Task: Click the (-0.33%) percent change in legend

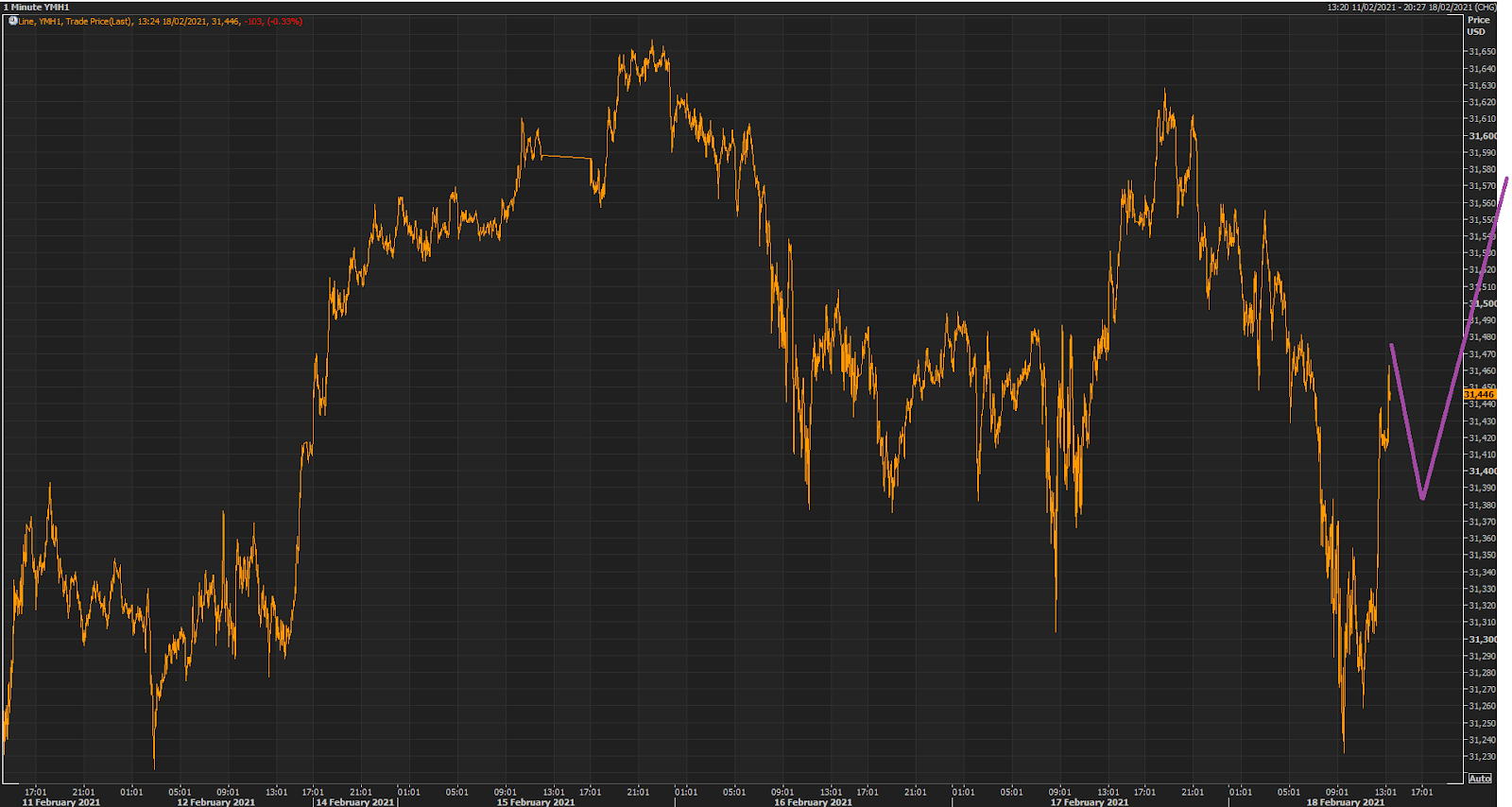Action: click(x=284, y=21)
